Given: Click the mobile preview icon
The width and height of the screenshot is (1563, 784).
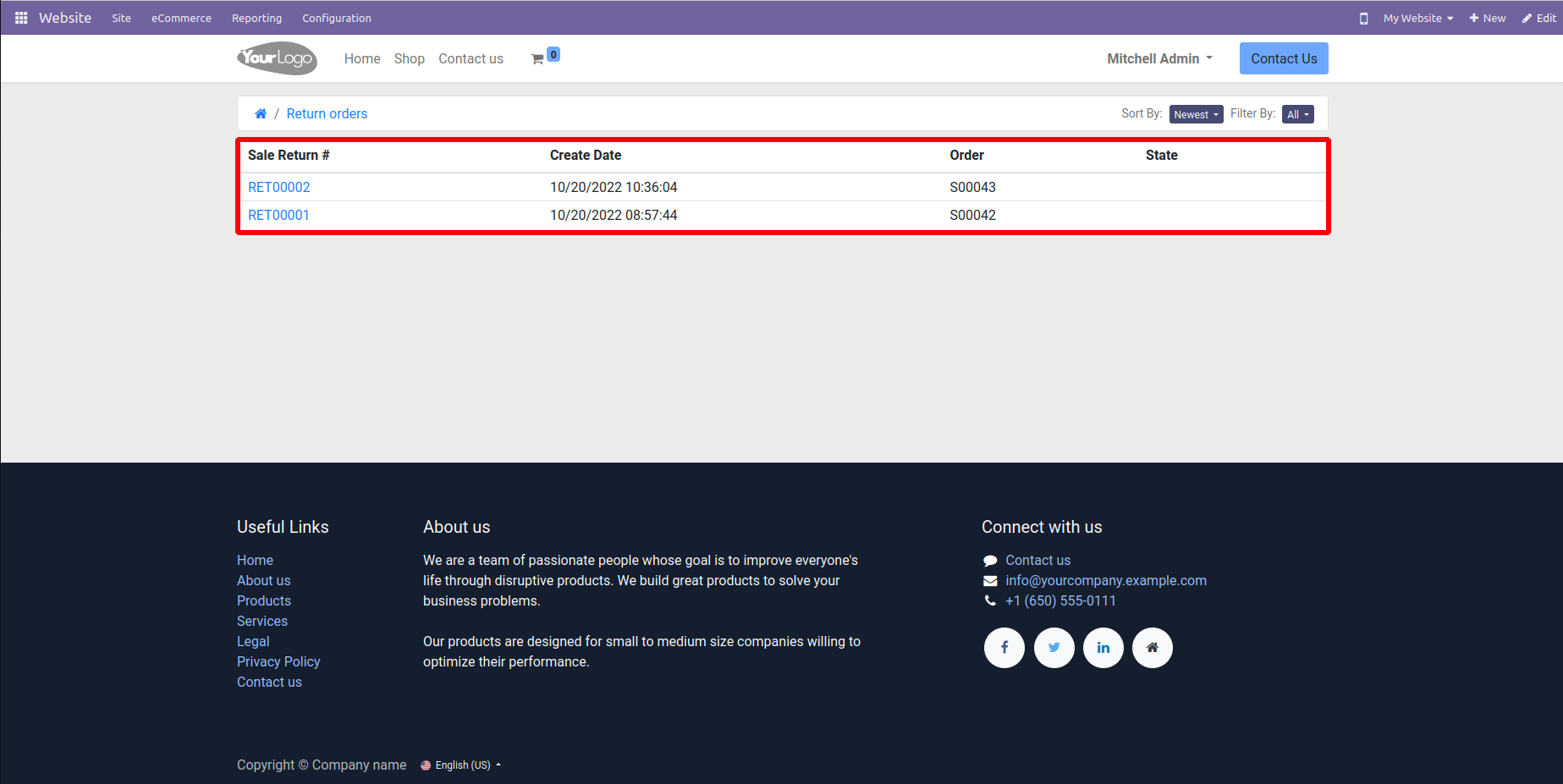Looking at the screenshot, I should click(x=1363, y=18).
